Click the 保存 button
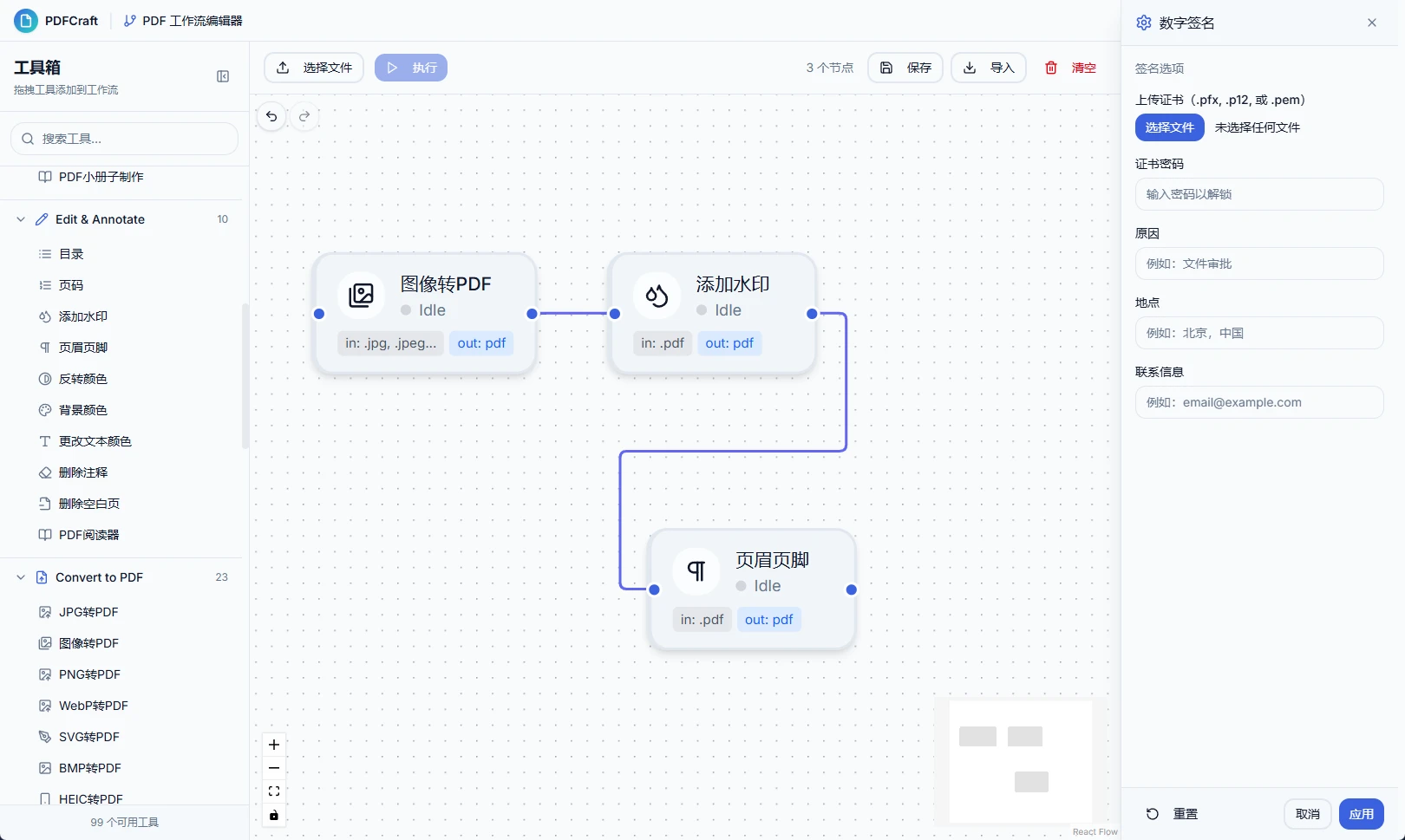 [905, 68]
